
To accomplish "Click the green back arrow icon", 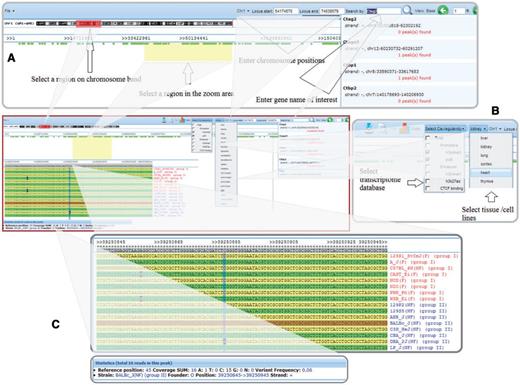I will (443, 11).
